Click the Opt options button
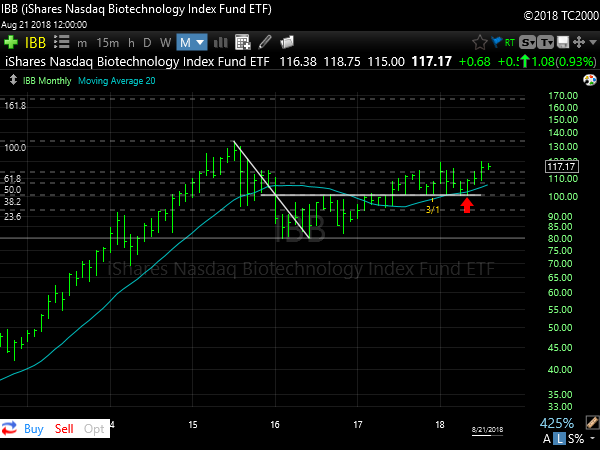The image size is (600, 450). coord(94,429)
